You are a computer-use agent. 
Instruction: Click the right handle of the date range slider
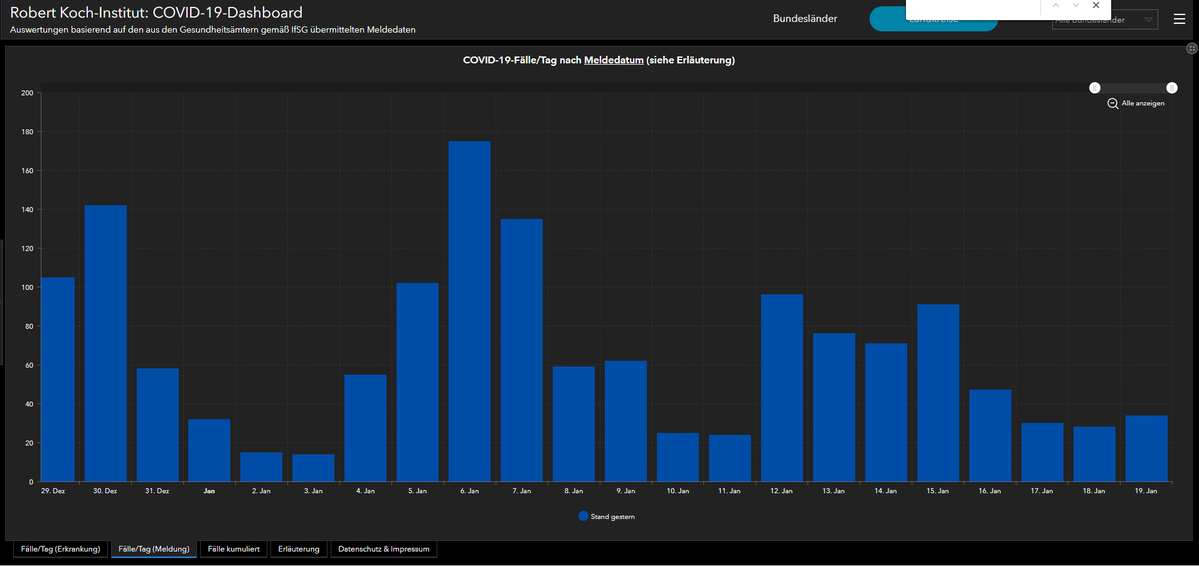1172,88
